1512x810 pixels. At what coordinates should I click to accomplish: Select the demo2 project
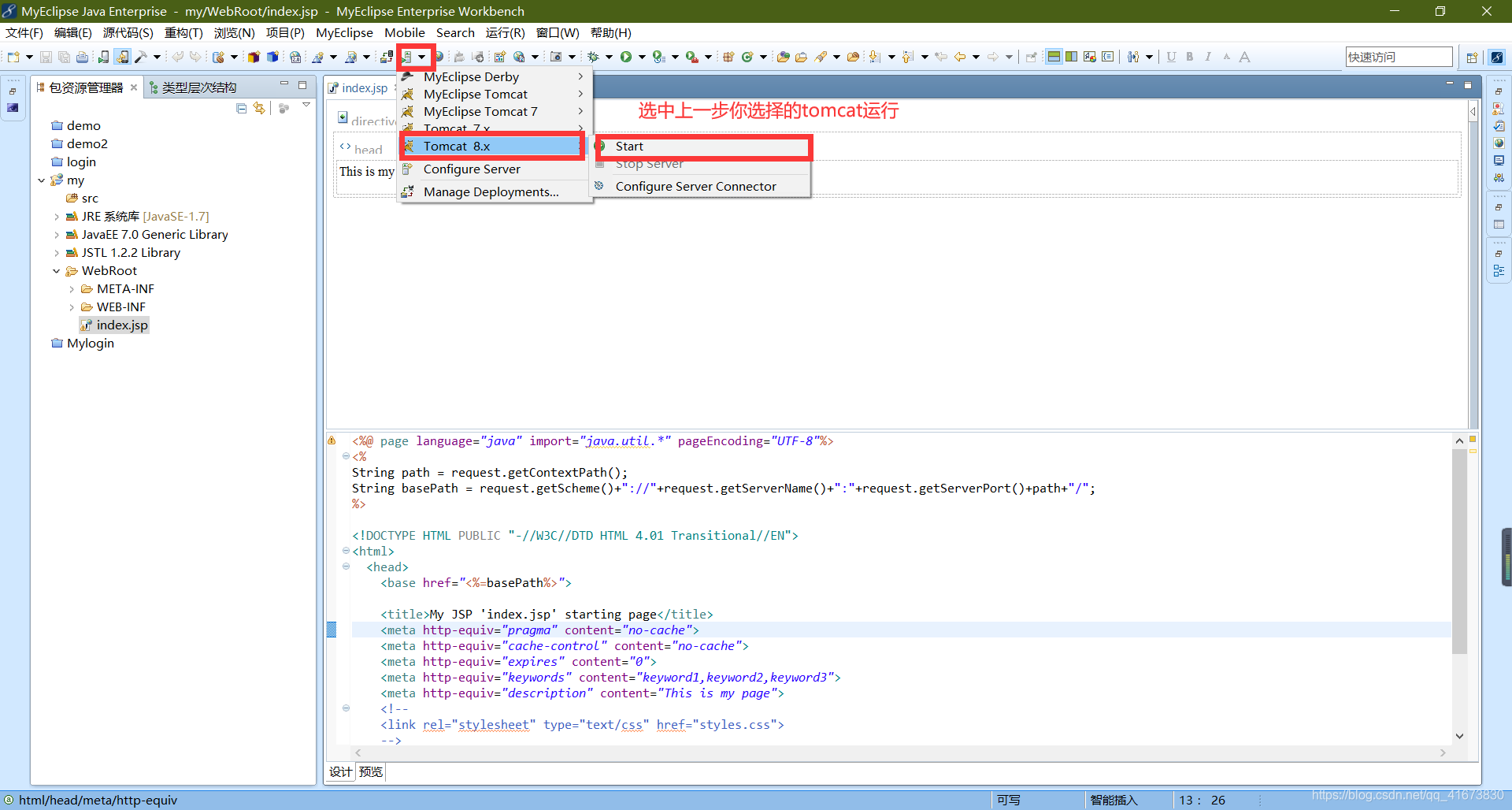click(x=80, y=144)
